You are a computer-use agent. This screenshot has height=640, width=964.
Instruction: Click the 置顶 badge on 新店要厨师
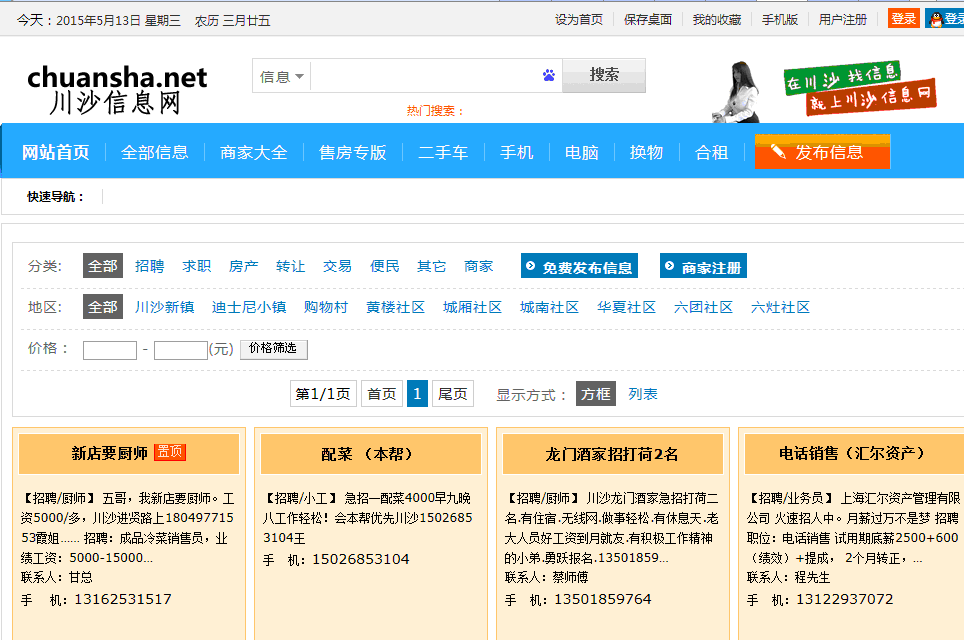coord(170,453)
